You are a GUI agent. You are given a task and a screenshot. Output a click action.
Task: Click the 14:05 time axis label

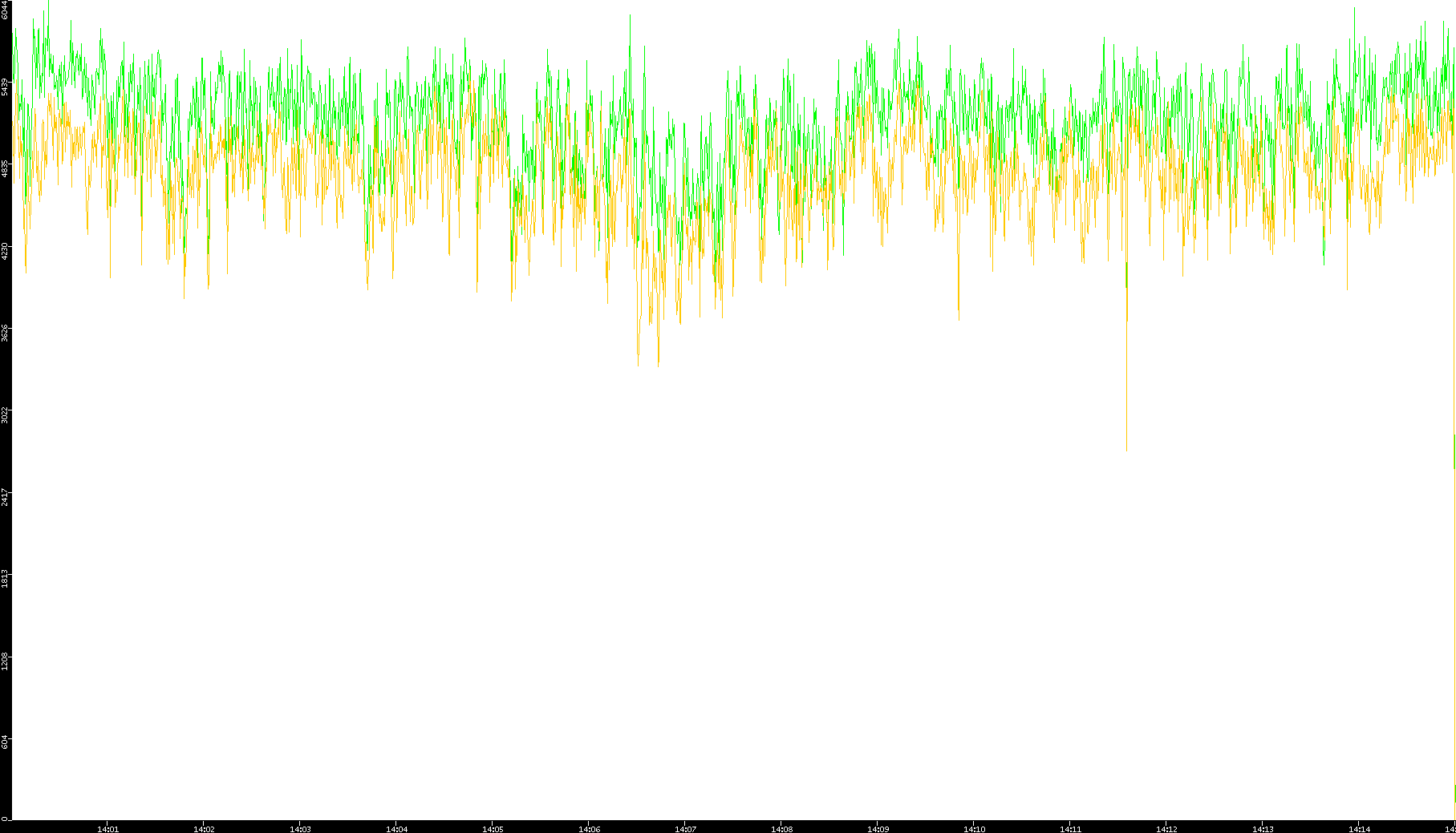point(493,828)
